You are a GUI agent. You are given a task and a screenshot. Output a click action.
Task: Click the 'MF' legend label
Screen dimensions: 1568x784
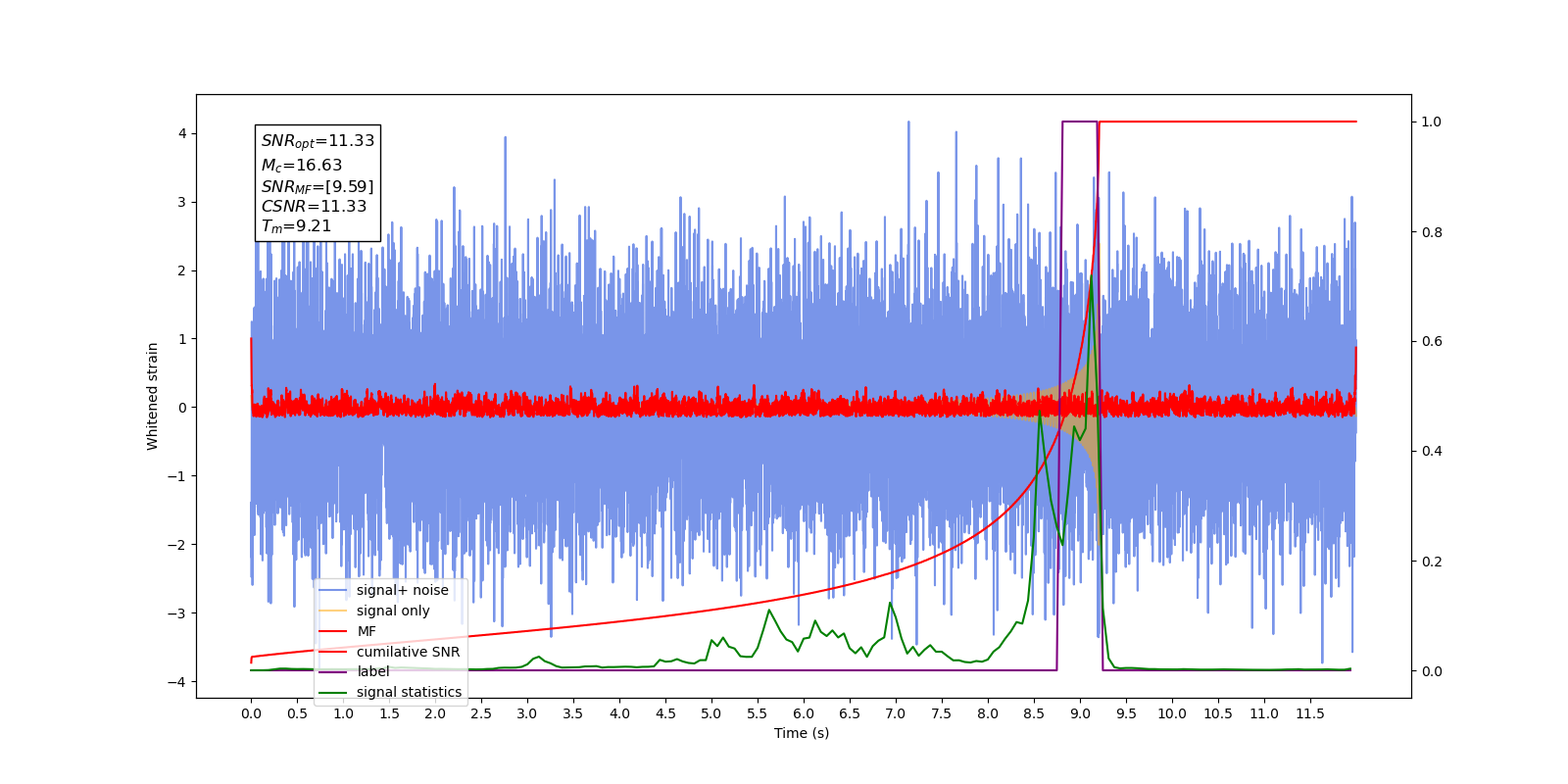(x=367, y=631)
